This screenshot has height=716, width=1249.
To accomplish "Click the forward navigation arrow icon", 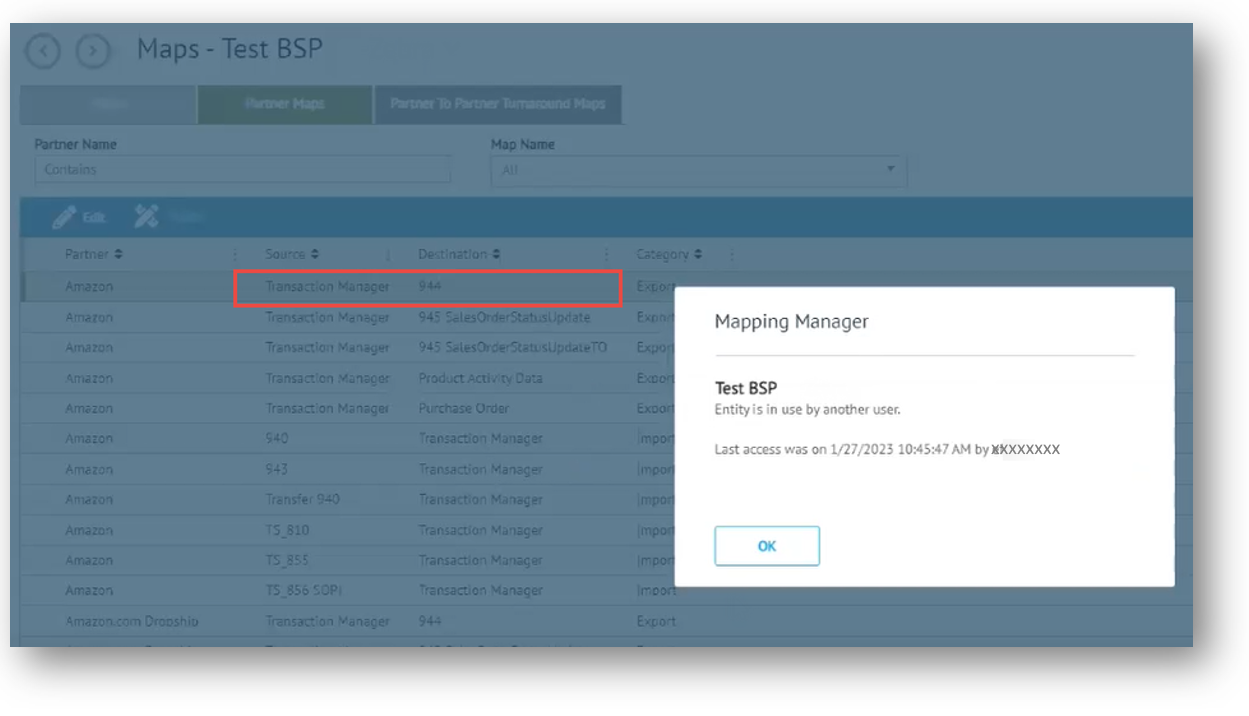I will (93, 51).
